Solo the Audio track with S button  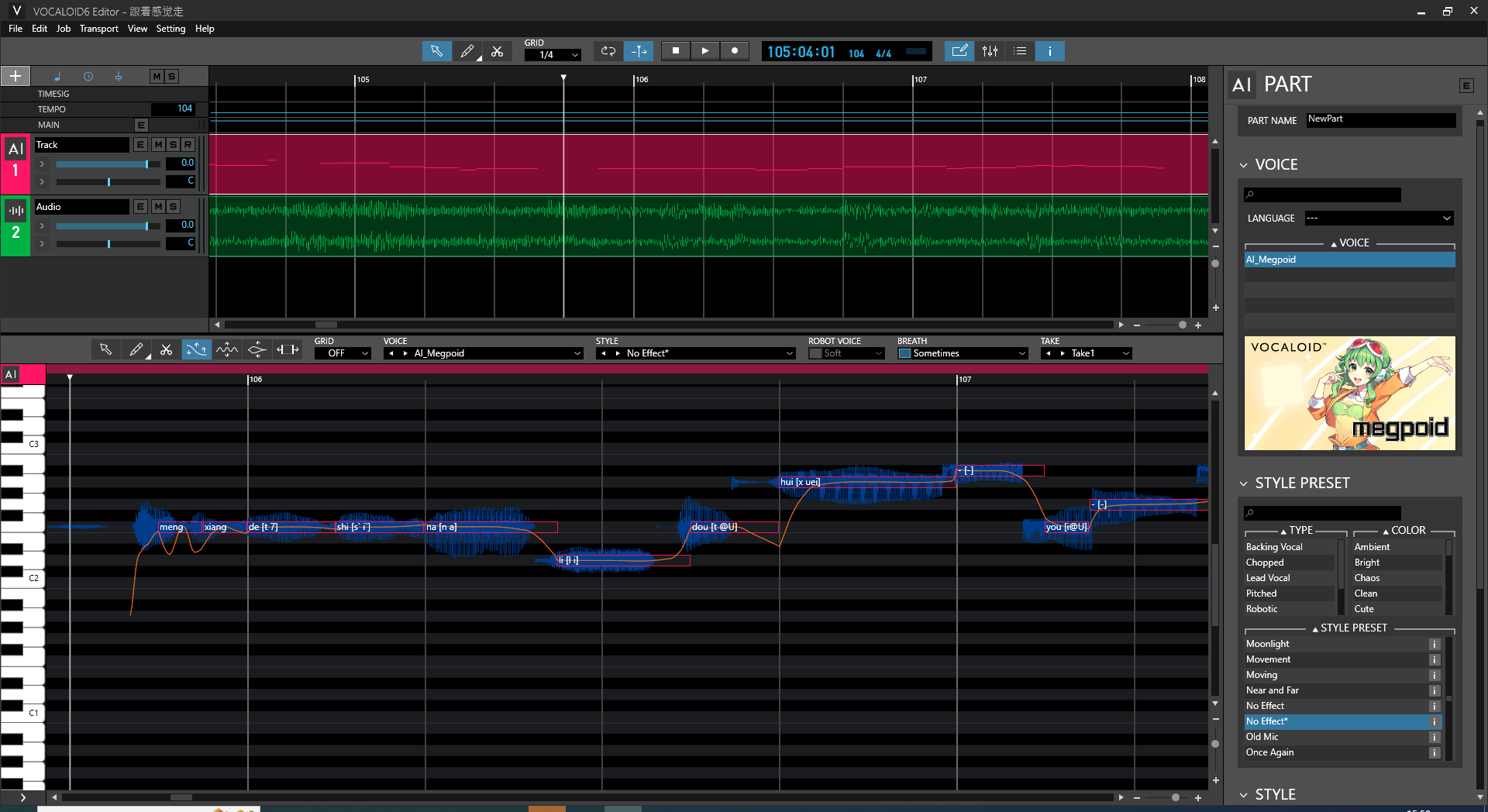[x=173, y=207]
